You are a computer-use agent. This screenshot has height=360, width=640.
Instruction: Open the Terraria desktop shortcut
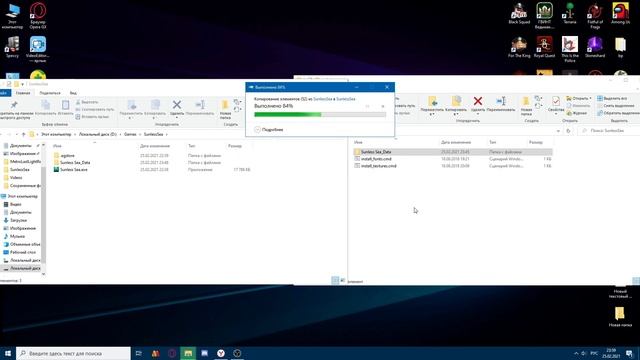[570, 13]
